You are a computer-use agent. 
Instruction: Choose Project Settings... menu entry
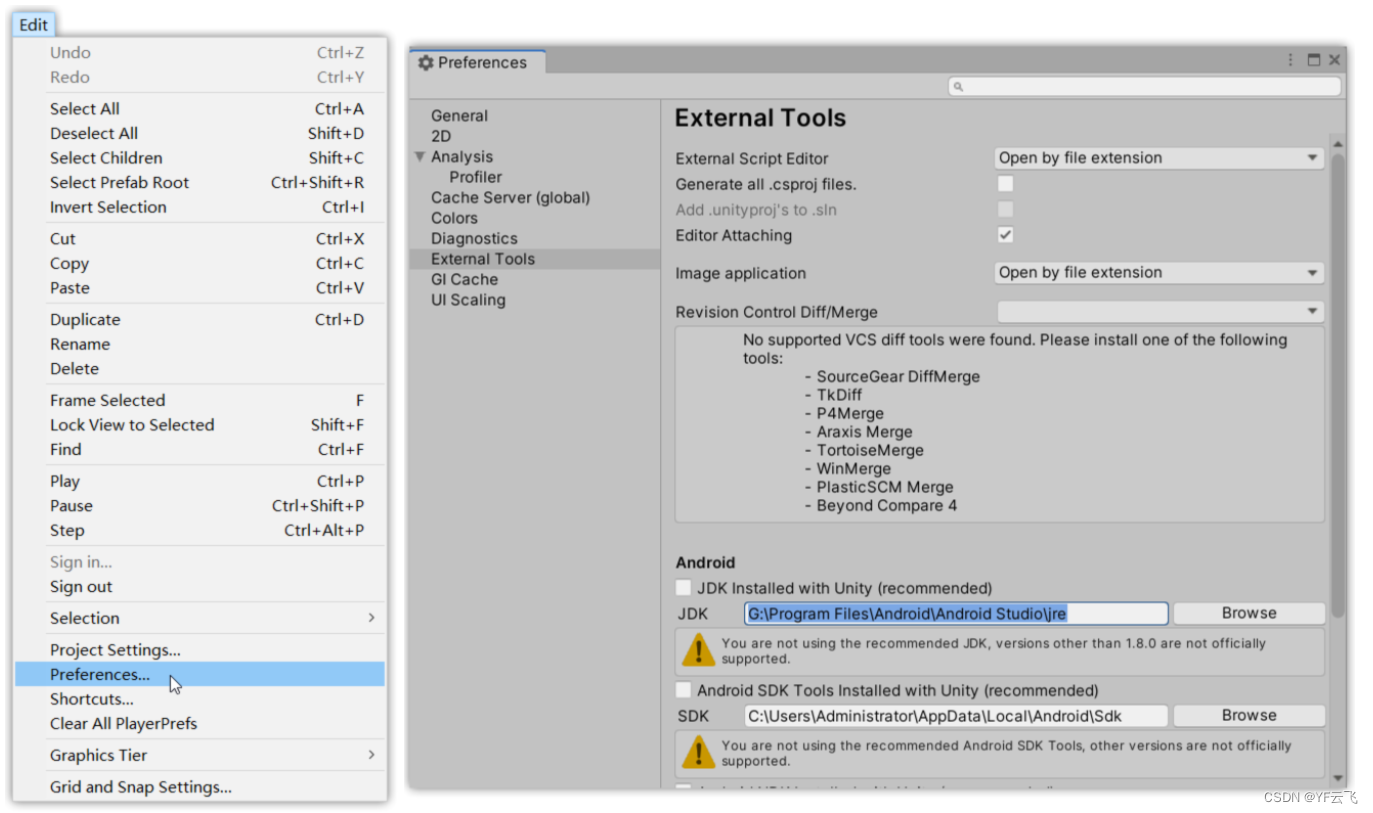[x=200, y=650]
